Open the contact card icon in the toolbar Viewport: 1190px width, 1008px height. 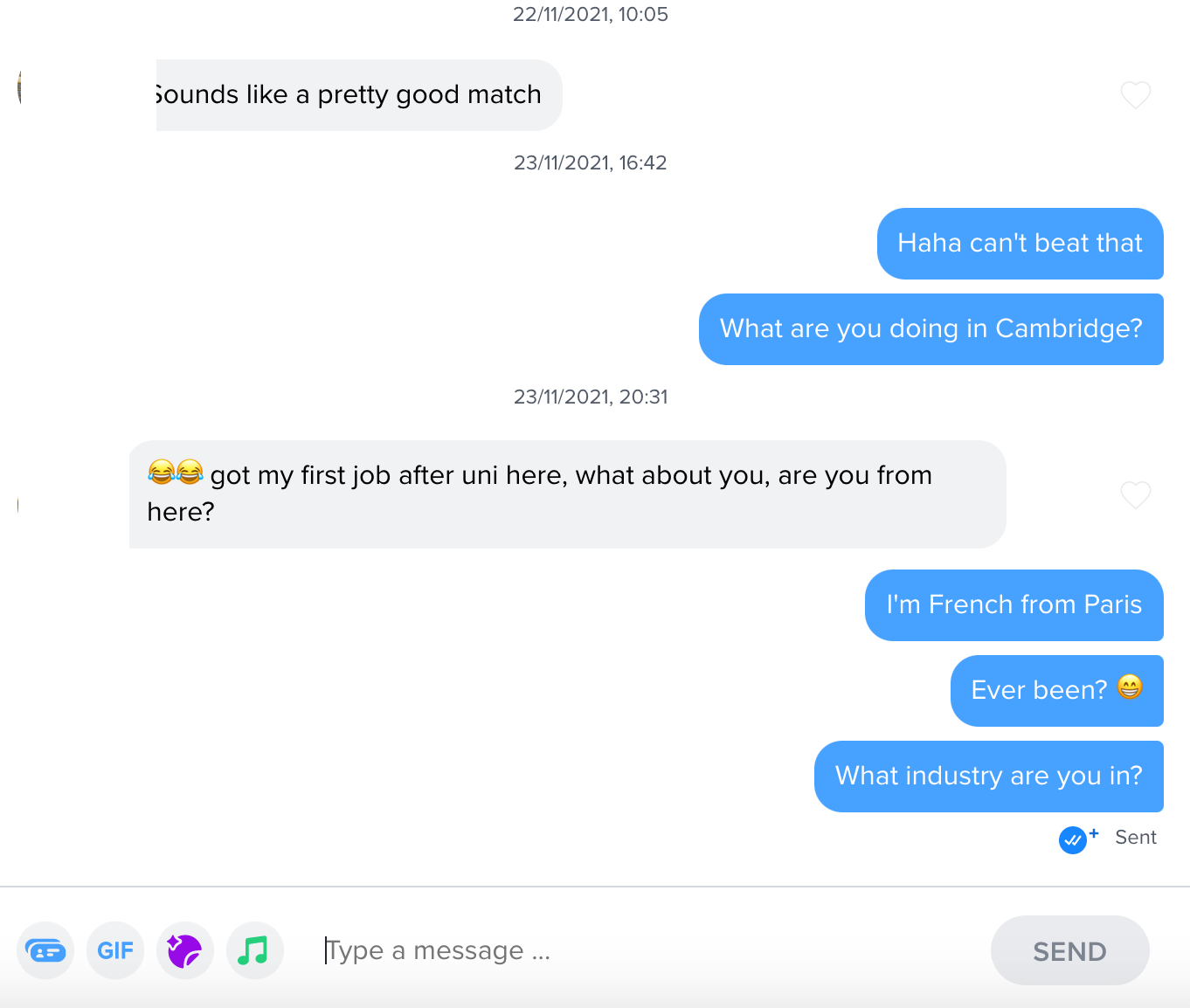tap(45, 950)
